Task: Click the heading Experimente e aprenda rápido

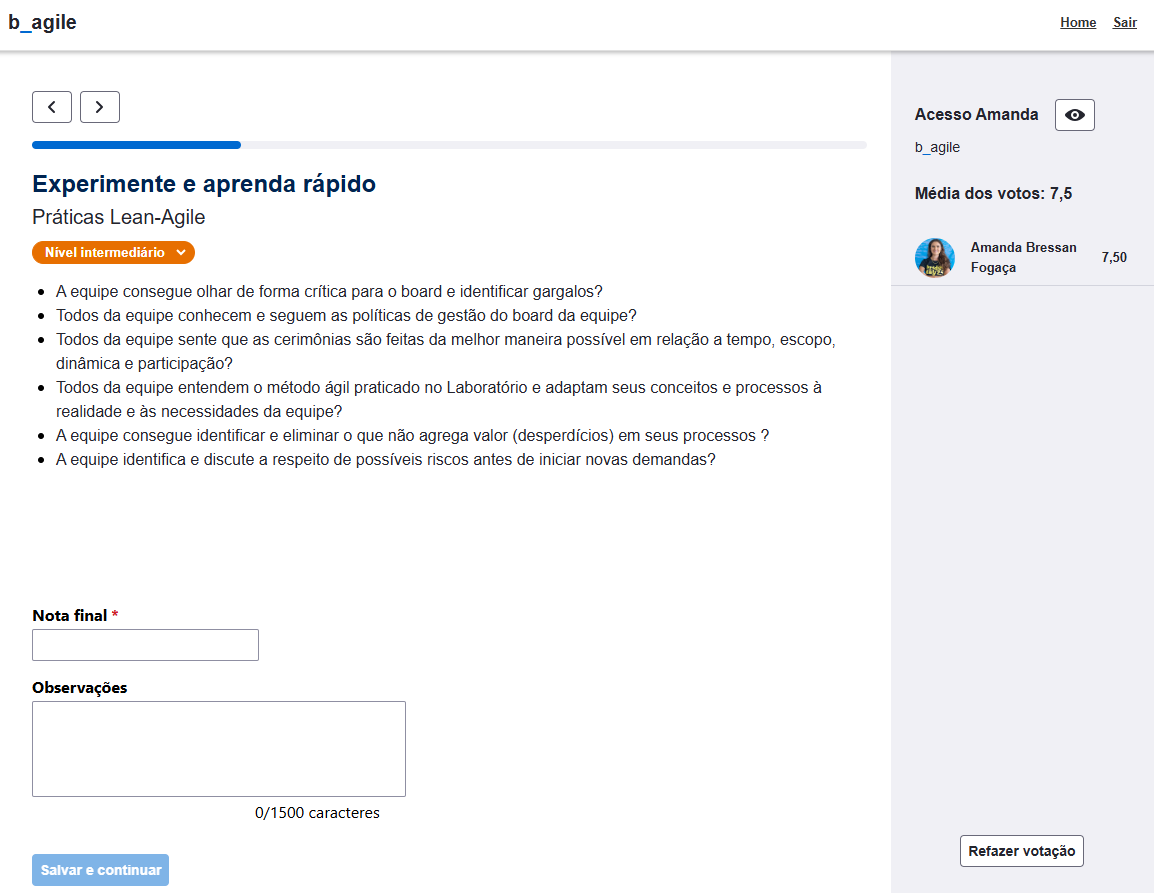Action: (204, 184)
